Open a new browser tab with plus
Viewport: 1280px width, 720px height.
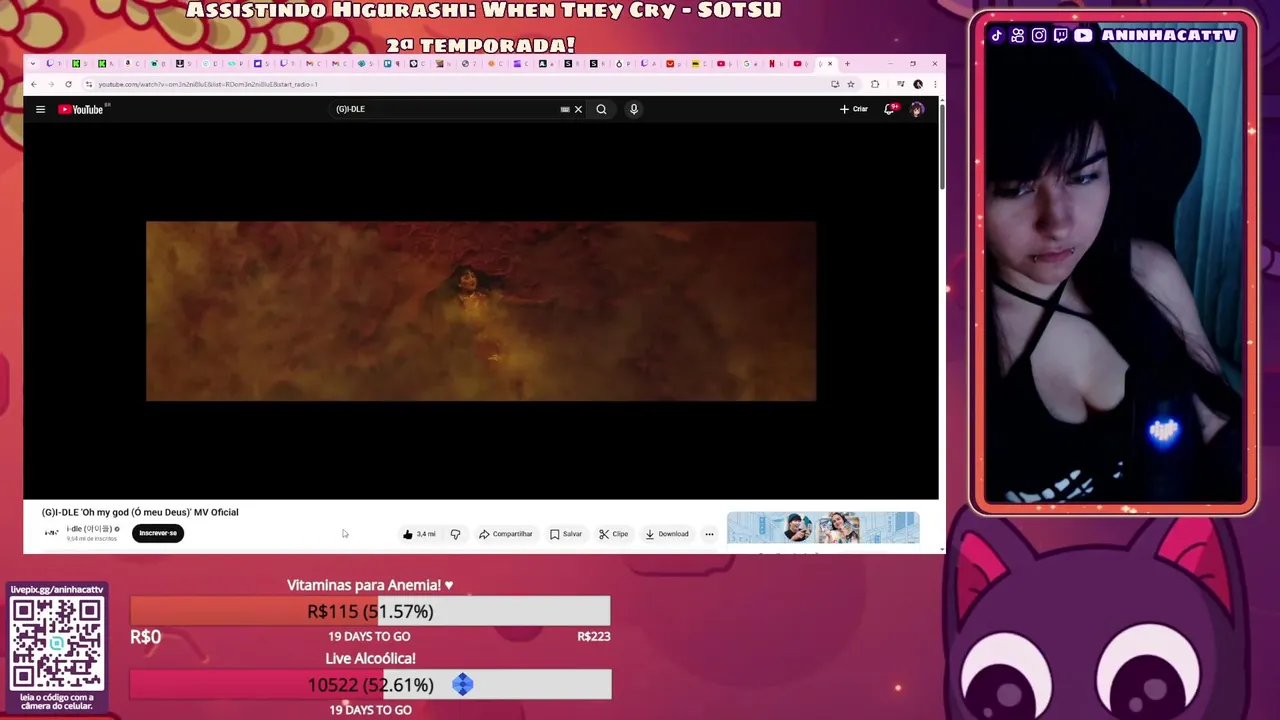[x=847, y=64]
